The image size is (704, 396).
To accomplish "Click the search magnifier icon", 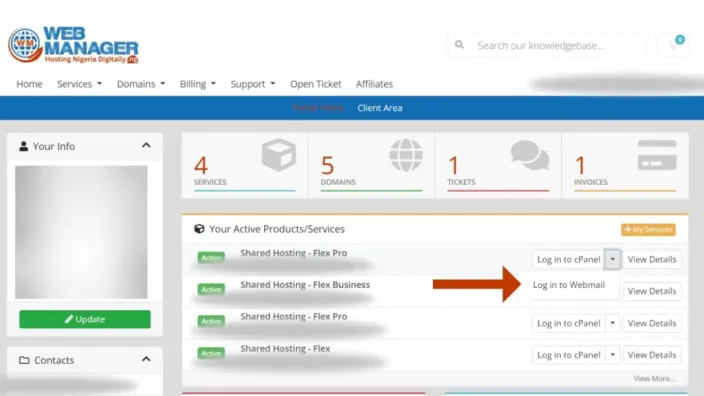I will click(x=459, y=45).
